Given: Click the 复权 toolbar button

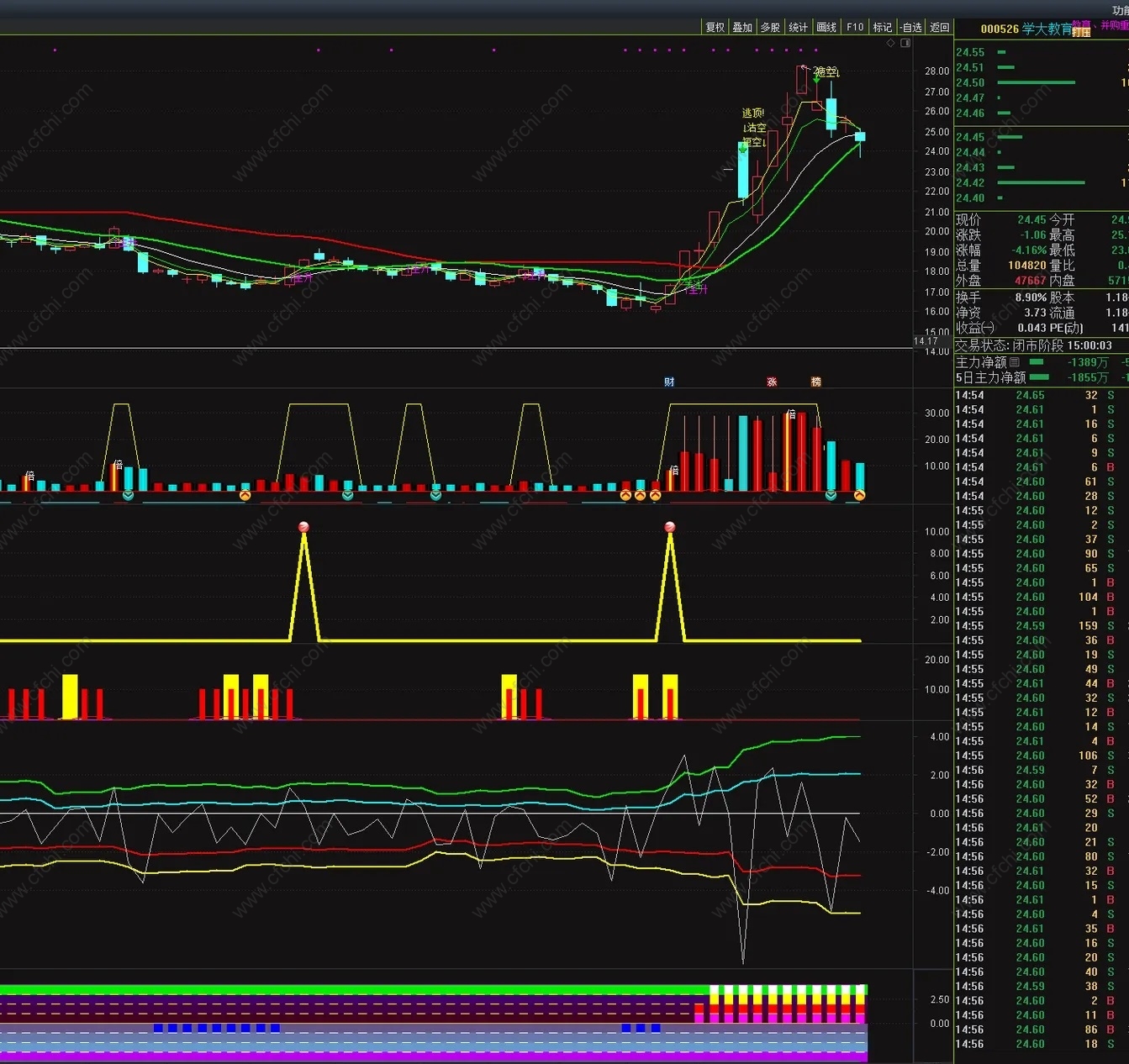Looking at the screenshot, I should click(715, 27).
